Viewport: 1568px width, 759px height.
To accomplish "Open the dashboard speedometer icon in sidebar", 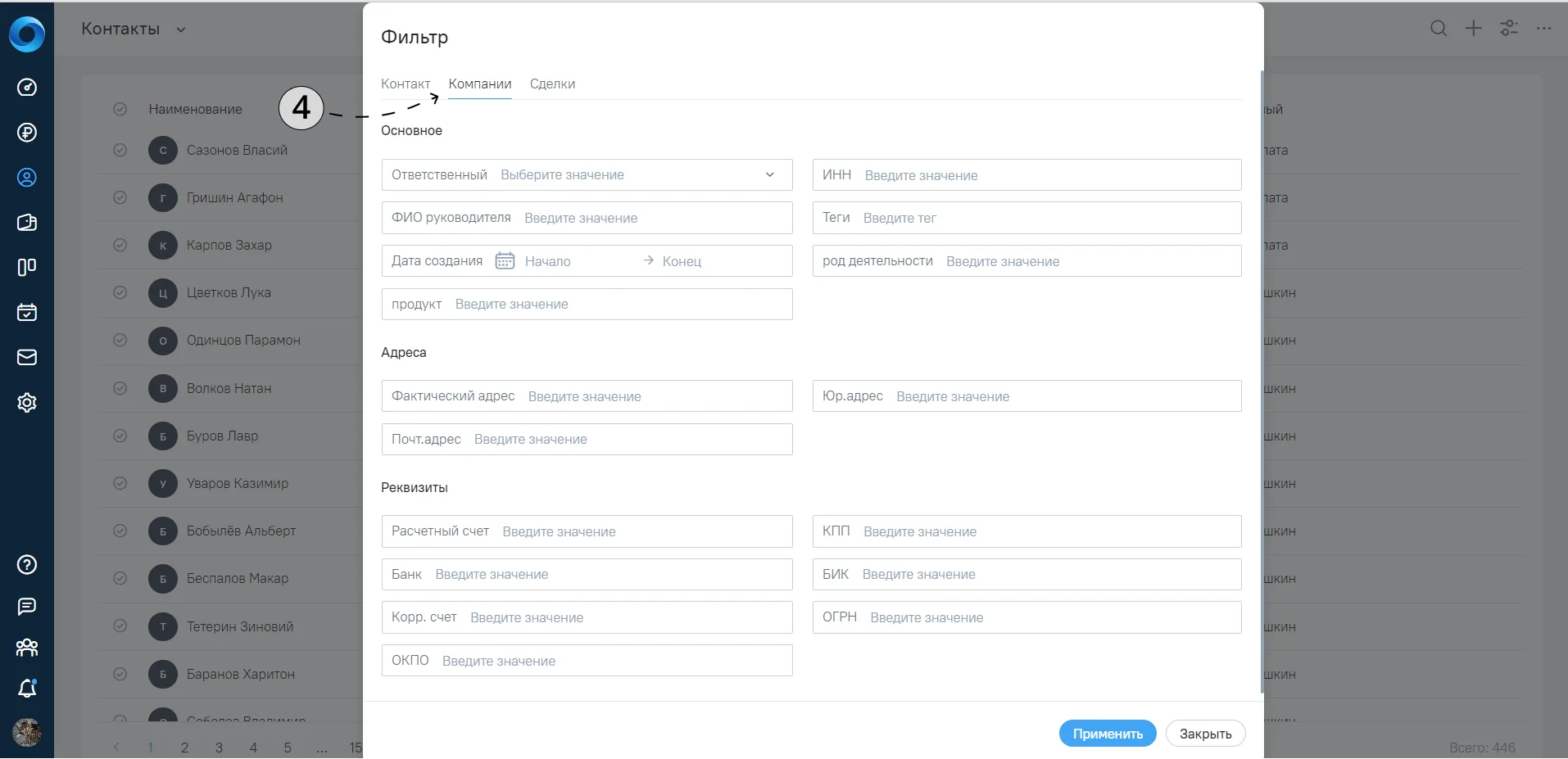I will pyautogui.click(x=27, y=88).
